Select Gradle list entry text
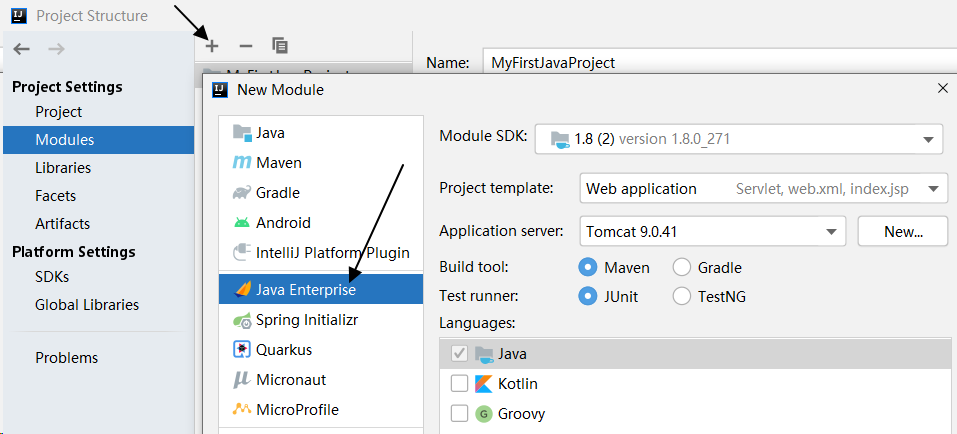 278,193
